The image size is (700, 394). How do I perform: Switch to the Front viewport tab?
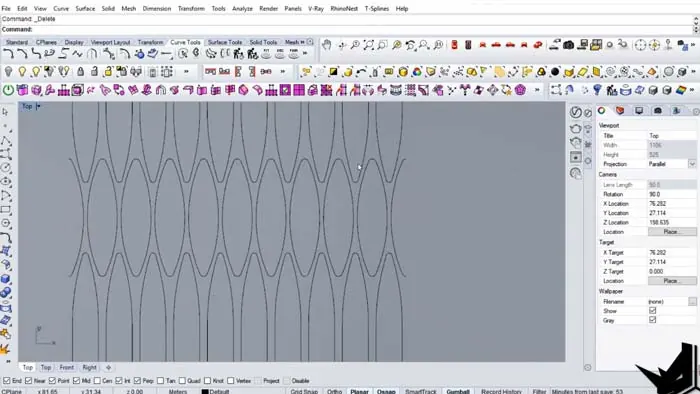tap(67, 367)
